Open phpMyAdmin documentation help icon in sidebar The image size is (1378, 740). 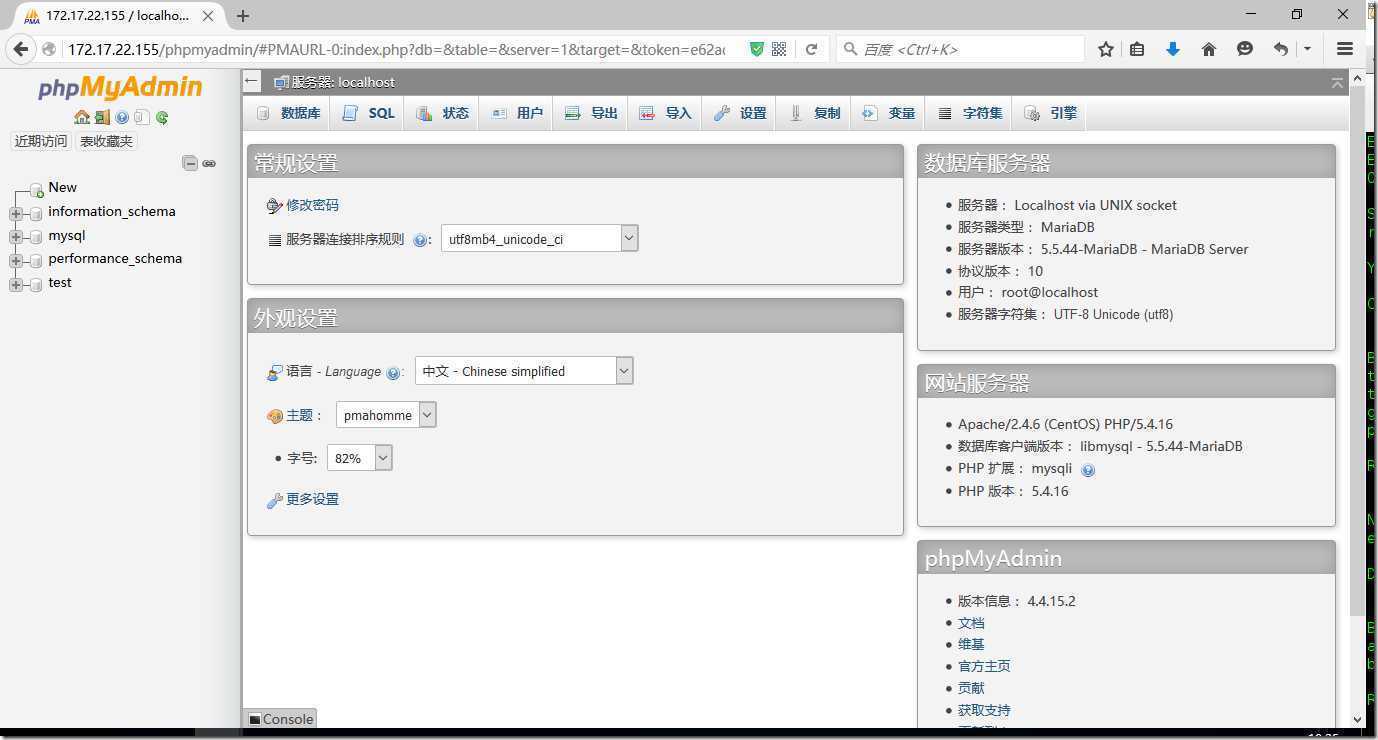122,117
